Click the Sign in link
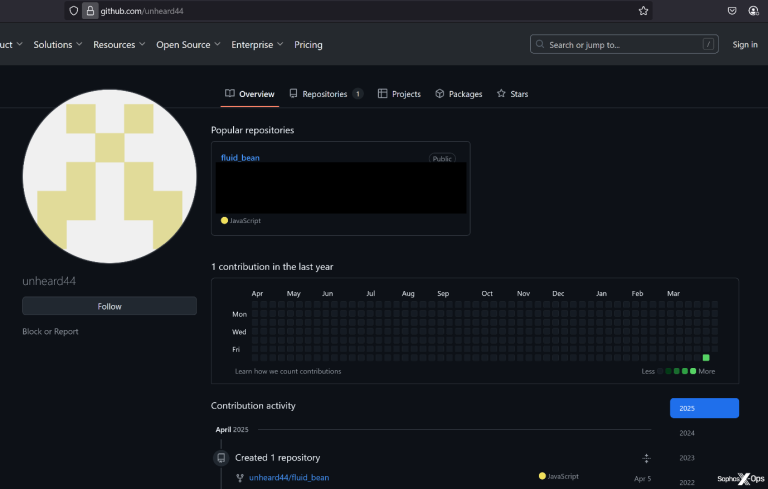Image resolution: width=768 pixels, height=489 pixels. pos(745,45)
